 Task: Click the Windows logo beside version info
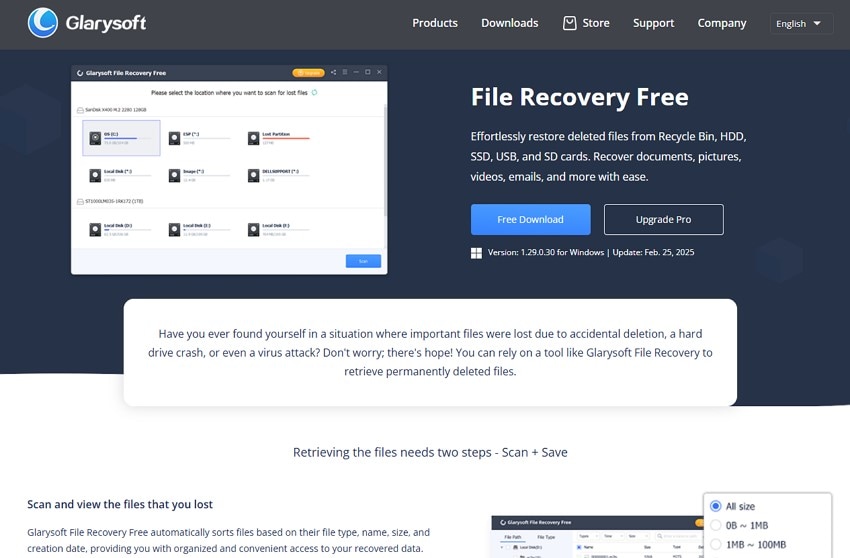click(476, 253)
